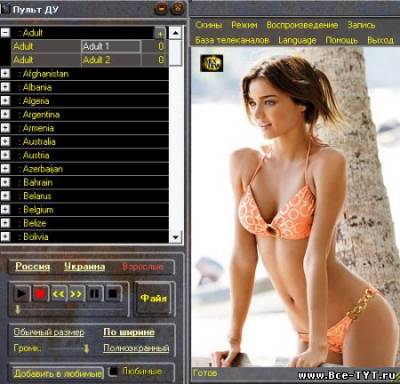
Task: Click the Play button in playback controls
Action: [x=22, y=294]
